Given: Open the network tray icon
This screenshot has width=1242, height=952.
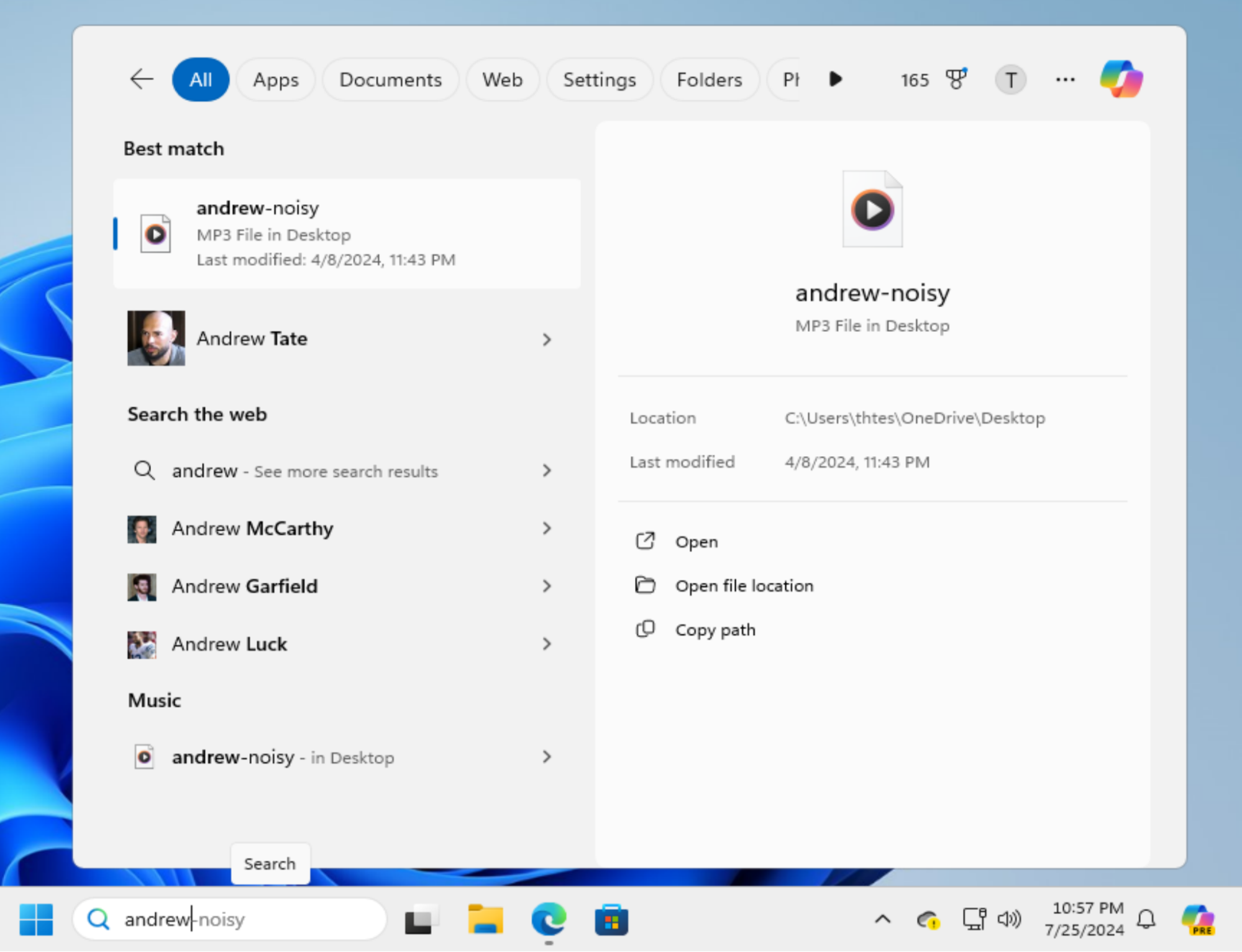Looking at the screenshot, I should coord(974,919).
